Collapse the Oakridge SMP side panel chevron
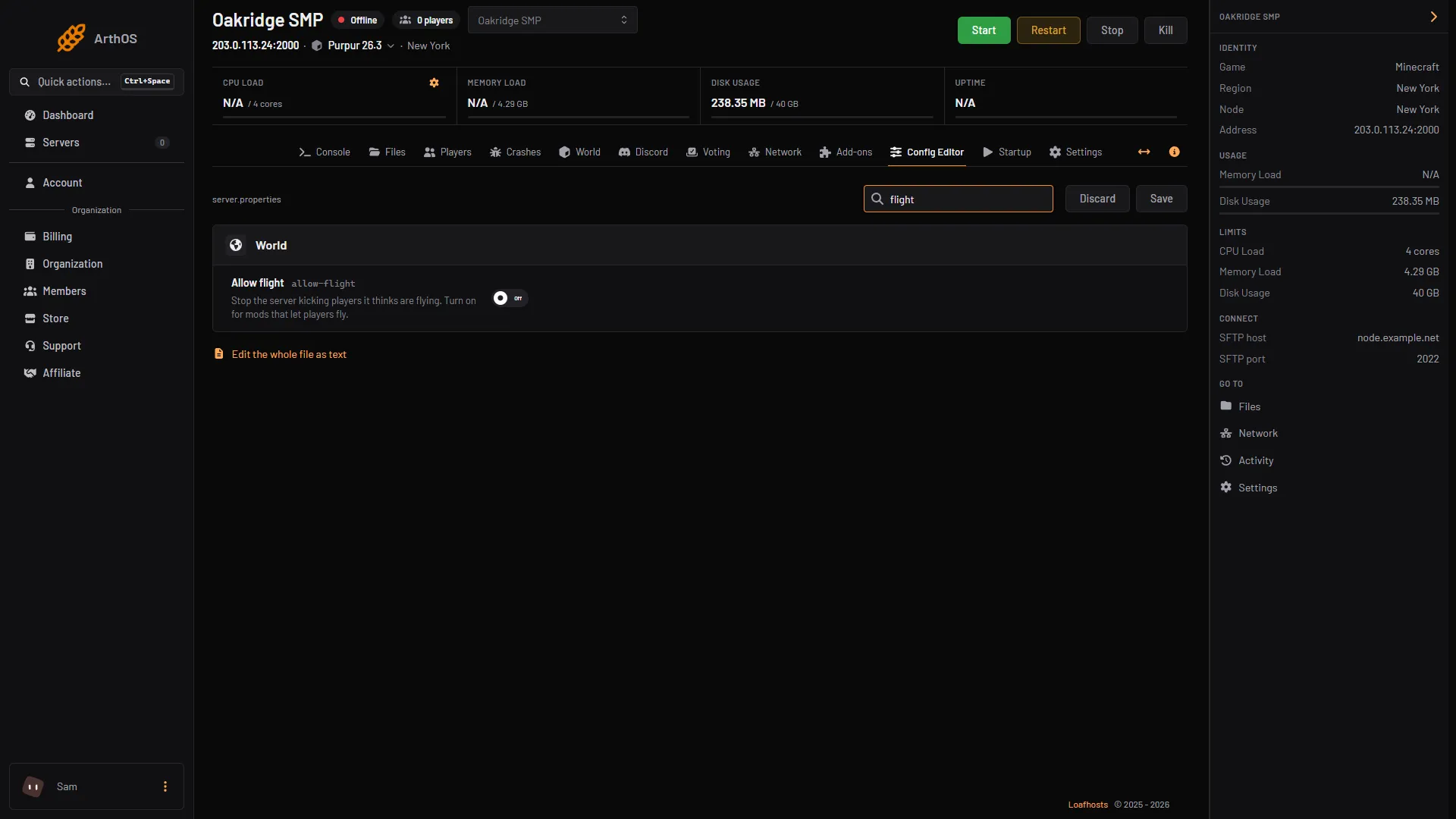Screen dimensions: 1456x819 (x=1433, y=17)
